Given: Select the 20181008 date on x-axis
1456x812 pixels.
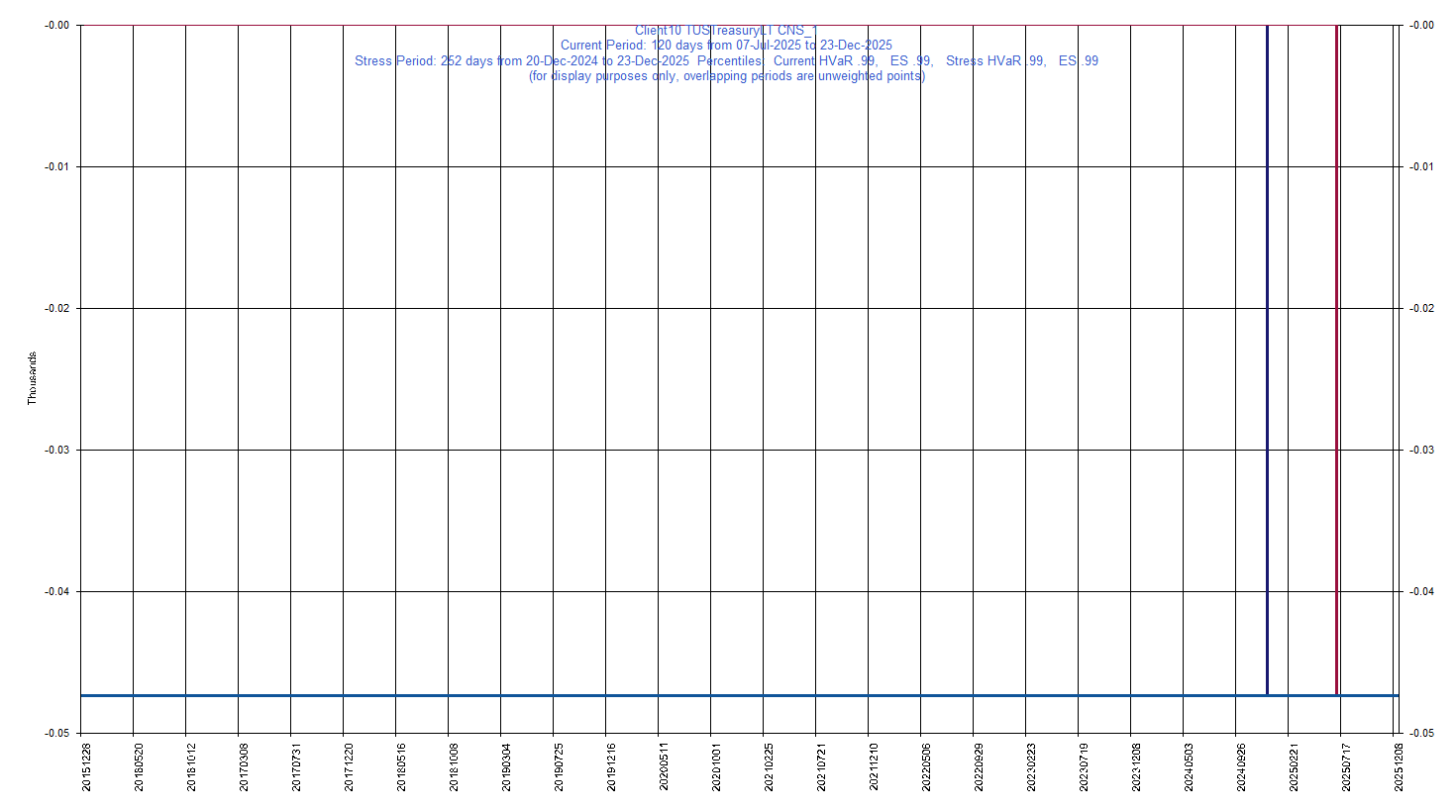Looking at the screenshot, I should point(454,766).
